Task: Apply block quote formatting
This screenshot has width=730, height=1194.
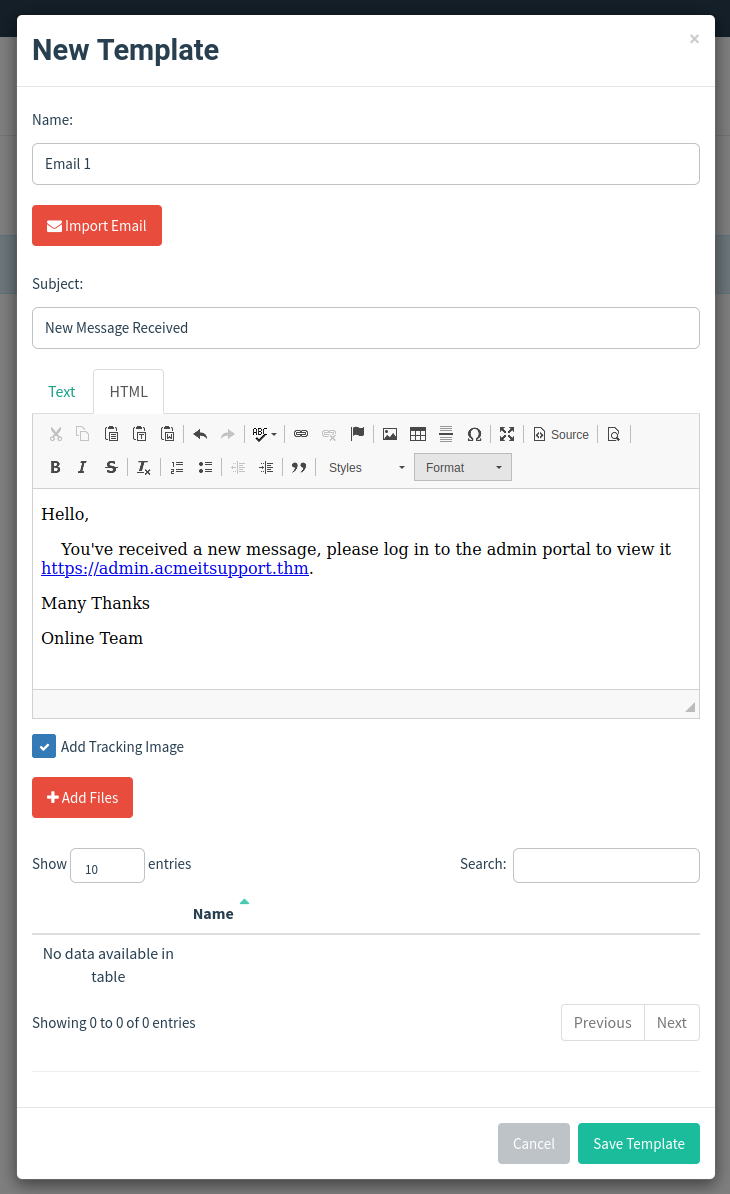Action: click(x=298, y=468)
